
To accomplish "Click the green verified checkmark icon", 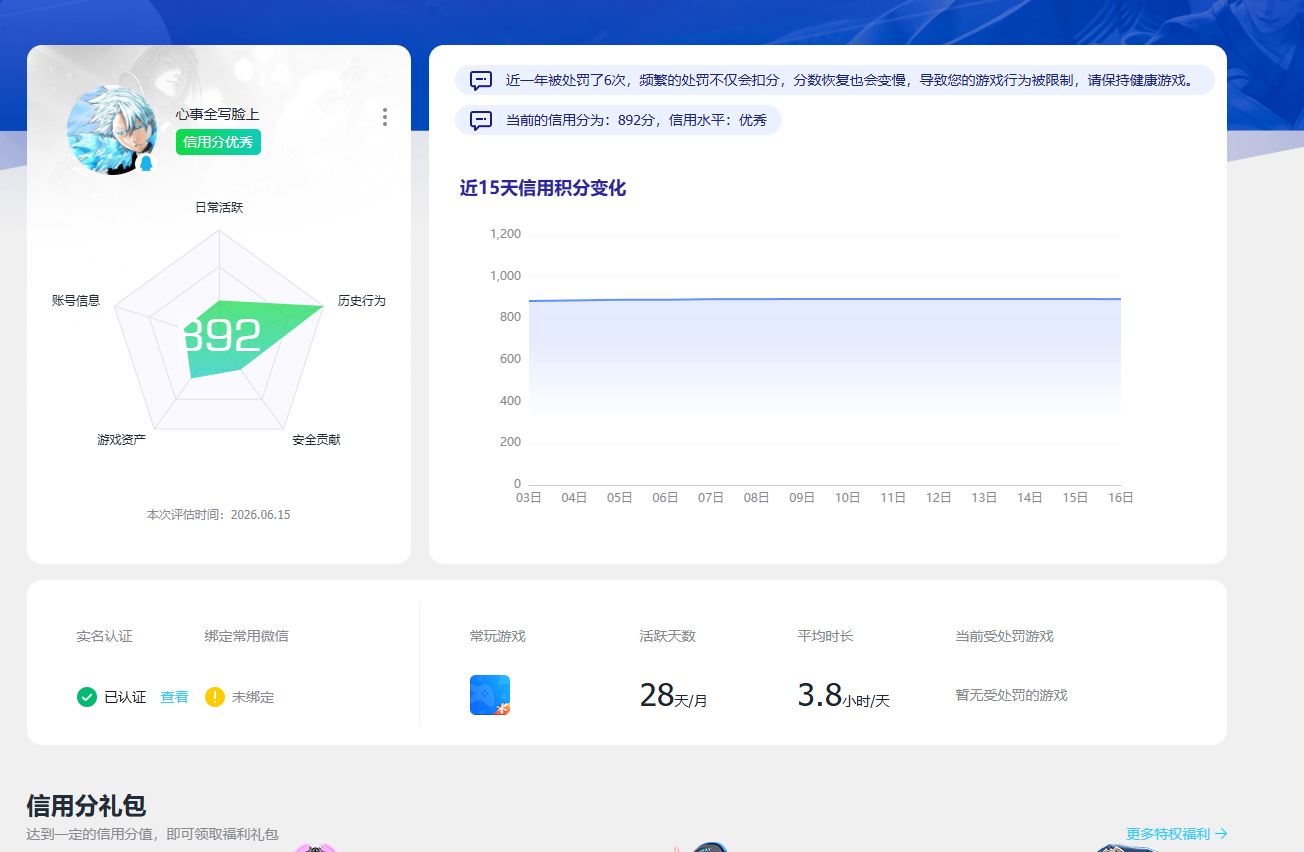I will coord(87,697).
